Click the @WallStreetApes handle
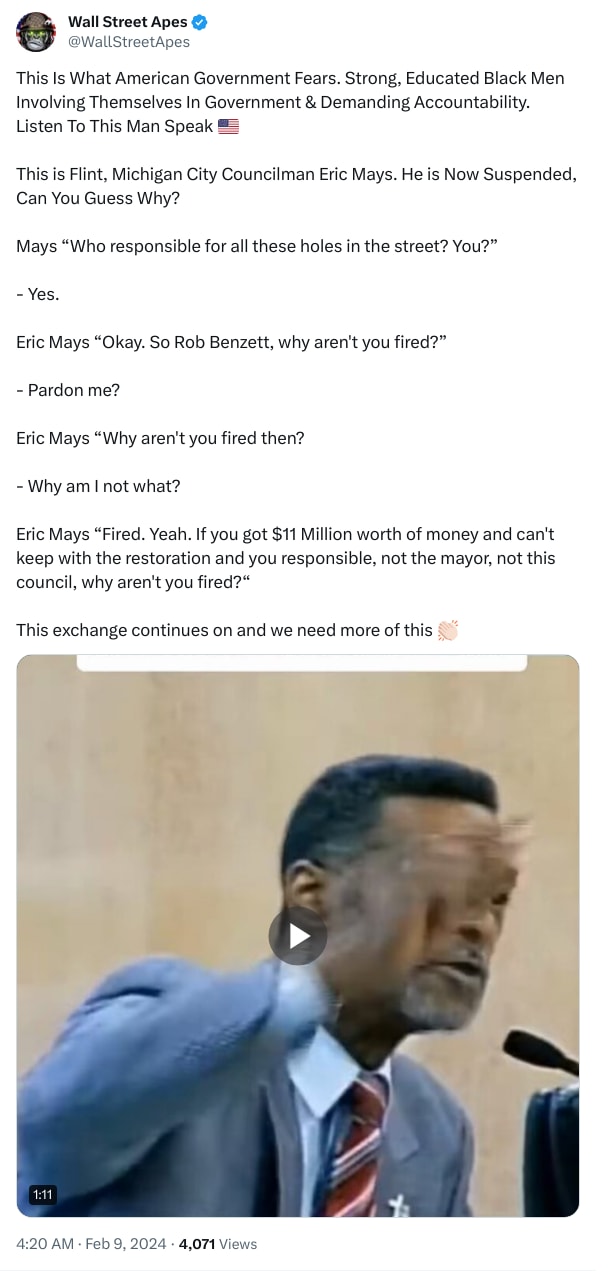This screenshot has width=611, height=1271. (x=129, y=42)
